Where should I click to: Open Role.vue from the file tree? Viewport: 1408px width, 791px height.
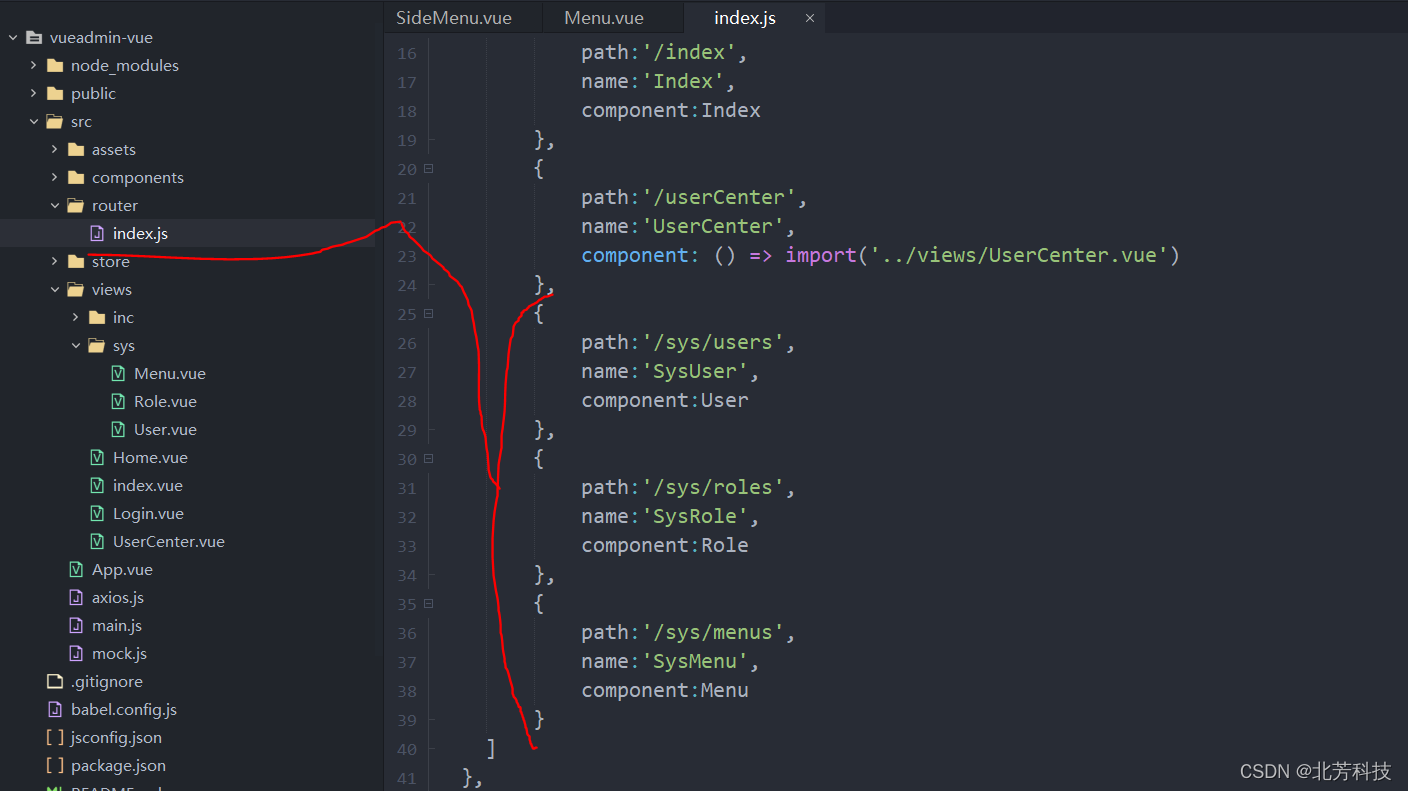165,402
